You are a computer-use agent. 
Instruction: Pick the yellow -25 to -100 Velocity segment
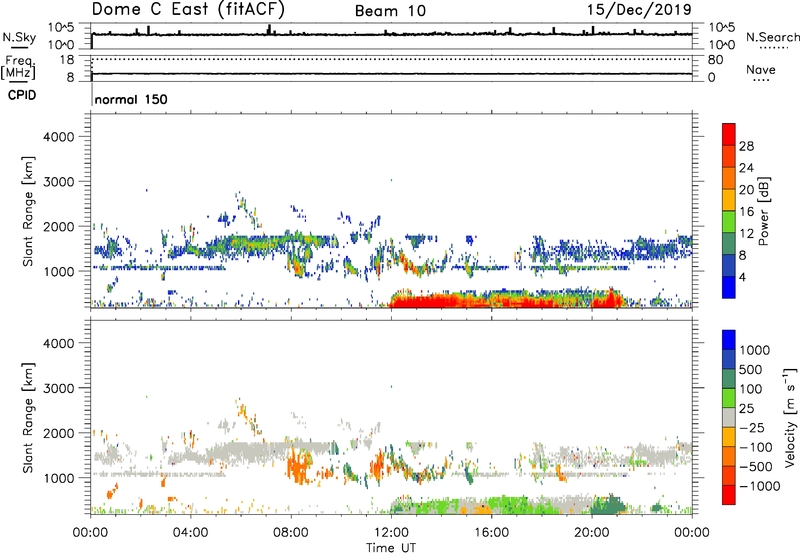pyautogui.click(x=729, y=437)
